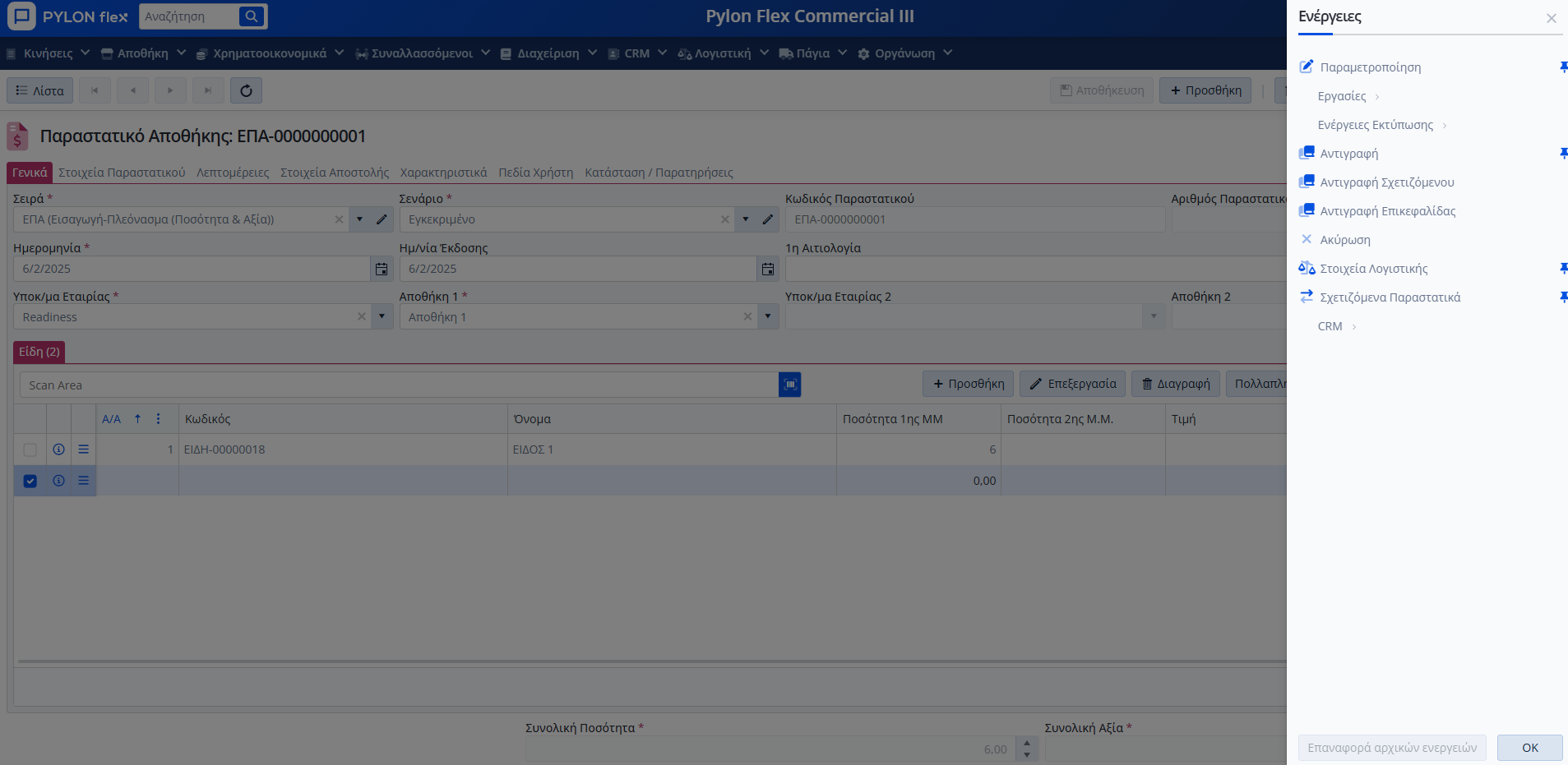Switch to Στοιχεία Αποστολής tab
Image resolution: width=1568 pixels, height=765 pixels.
335,173
